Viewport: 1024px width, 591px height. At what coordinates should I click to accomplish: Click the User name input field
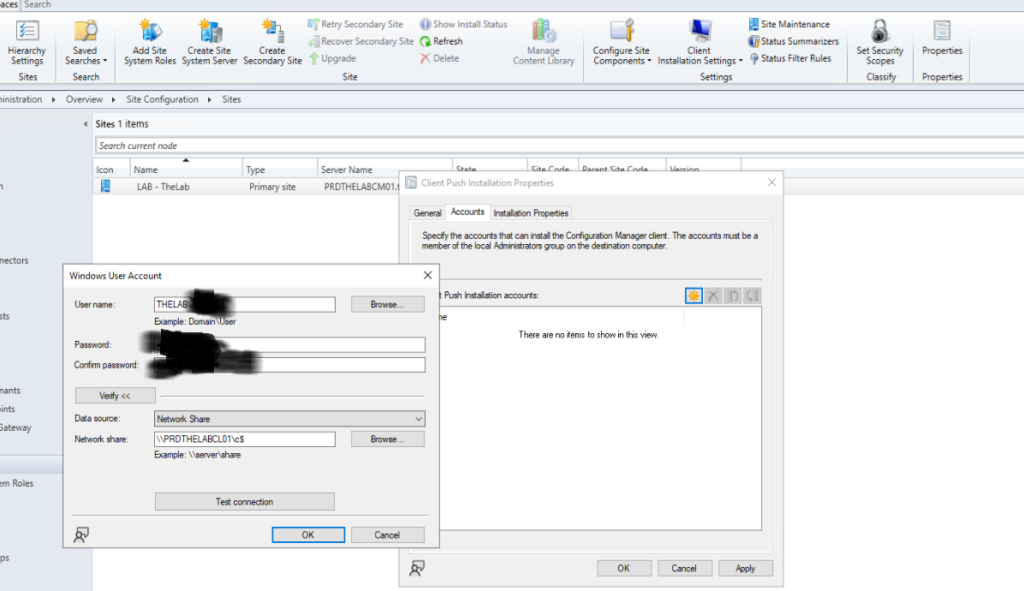coord(244,304)
